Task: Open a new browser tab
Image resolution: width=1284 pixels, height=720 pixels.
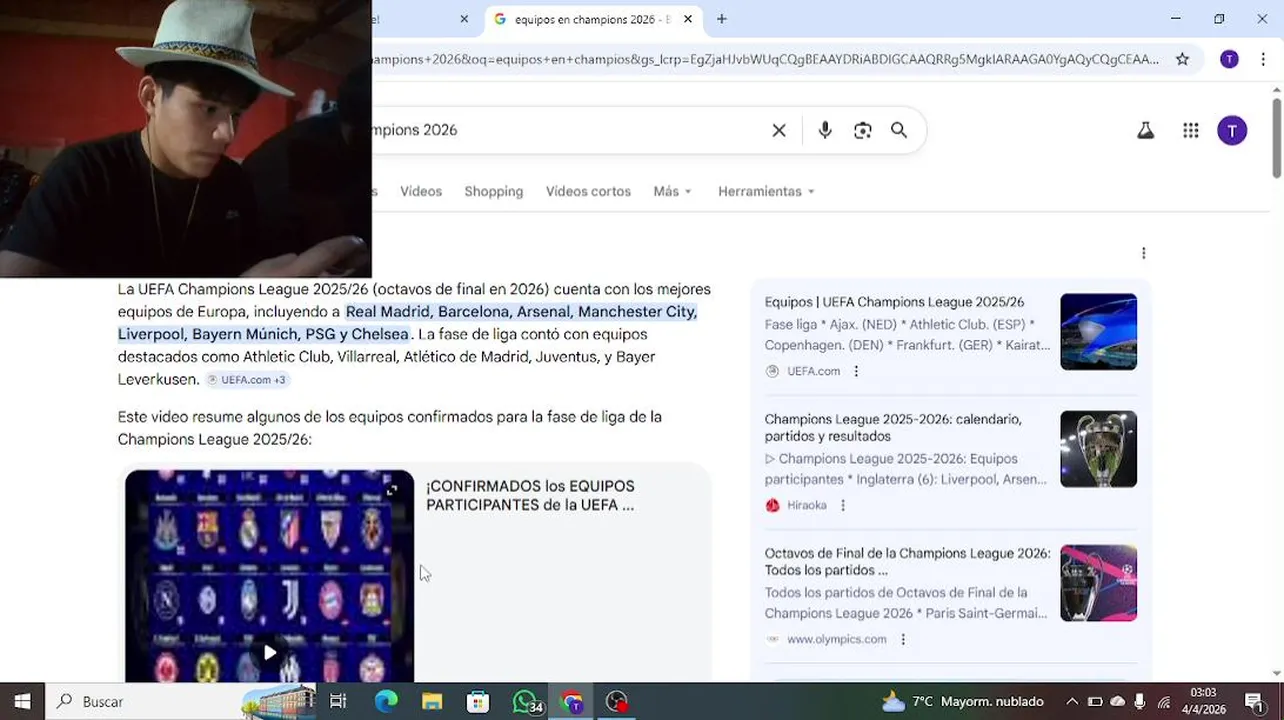Action: [722, 19]
